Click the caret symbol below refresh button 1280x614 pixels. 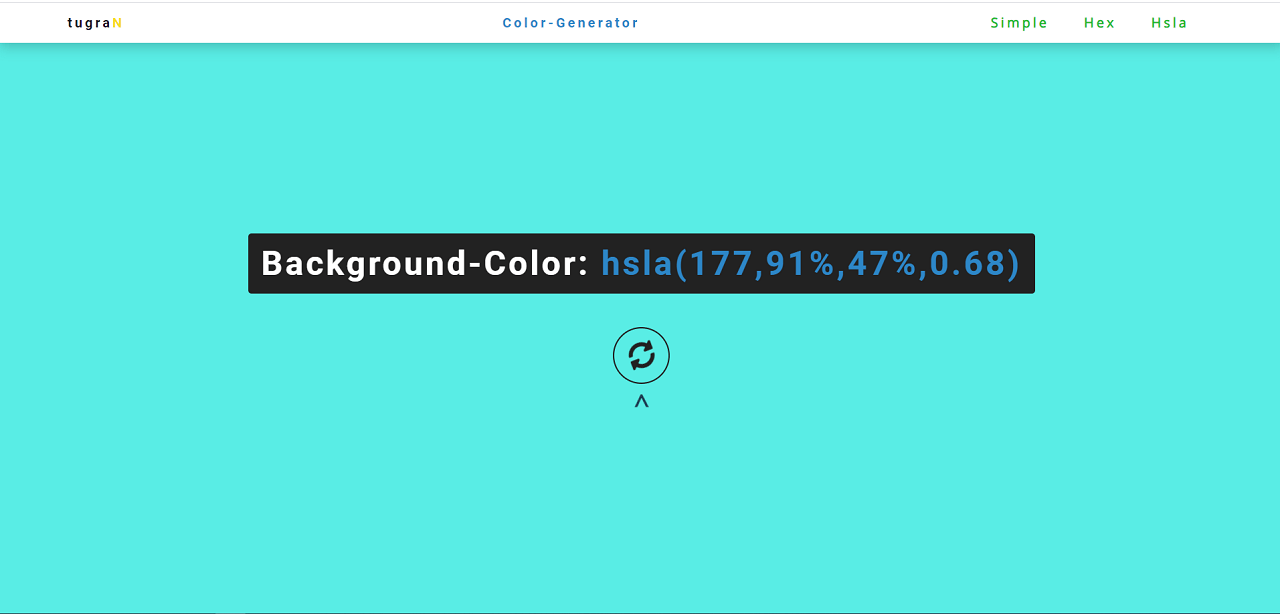point(641,402)
